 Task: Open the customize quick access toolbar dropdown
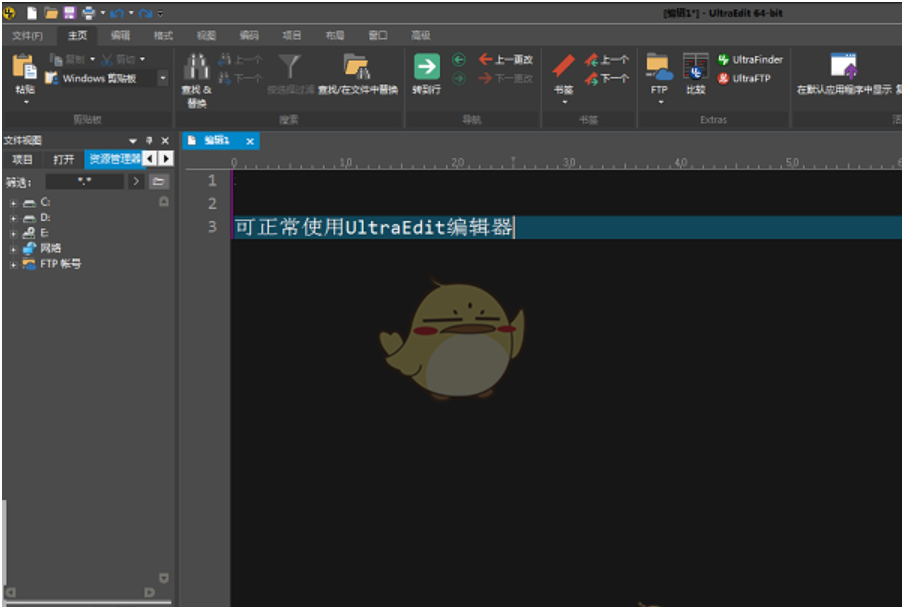pyautogui.click(x=160, y=13)
